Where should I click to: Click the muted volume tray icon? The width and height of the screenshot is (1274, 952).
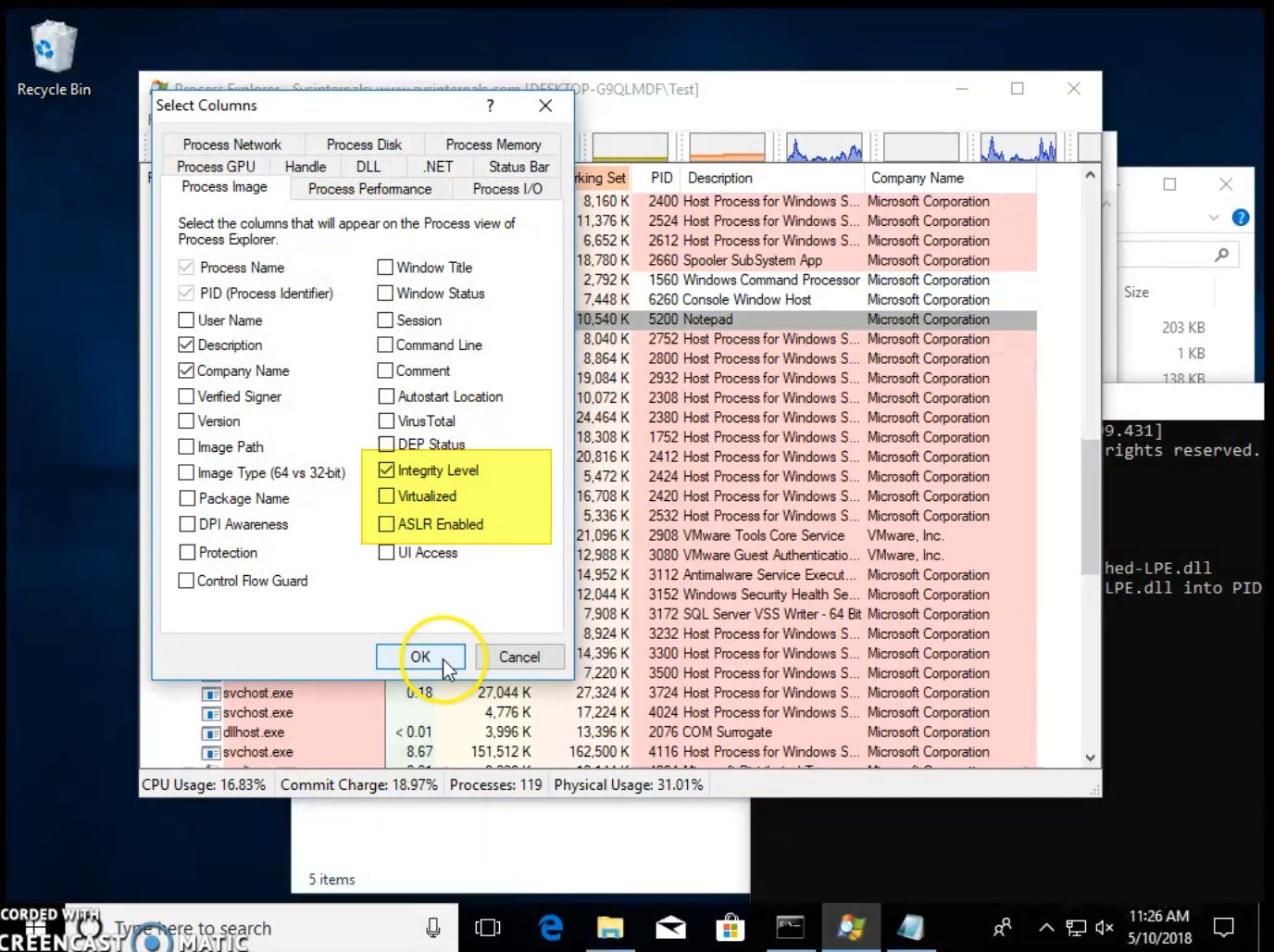[x=1104, y=927]
